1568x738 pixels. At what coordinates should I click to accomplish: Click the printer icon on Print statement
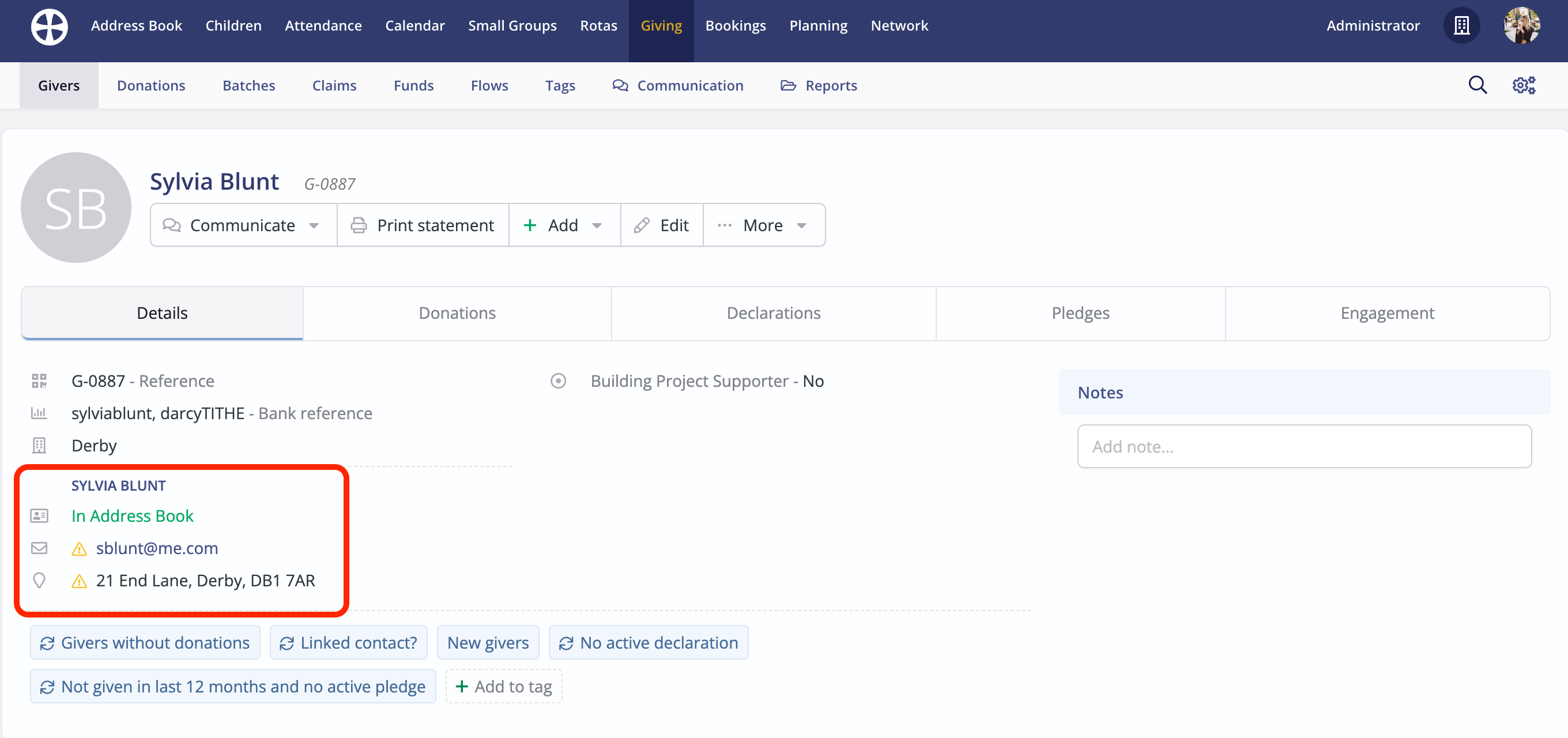point(359,225)
